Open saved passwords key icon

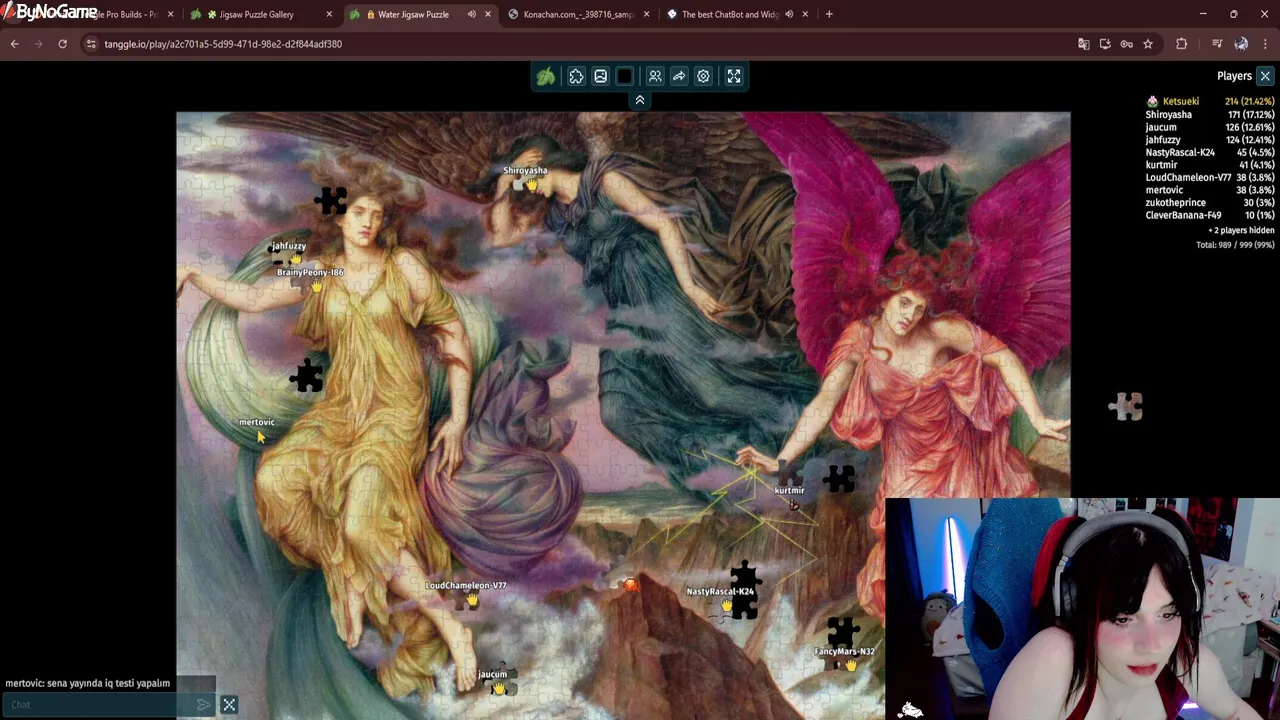(1126, 44)
